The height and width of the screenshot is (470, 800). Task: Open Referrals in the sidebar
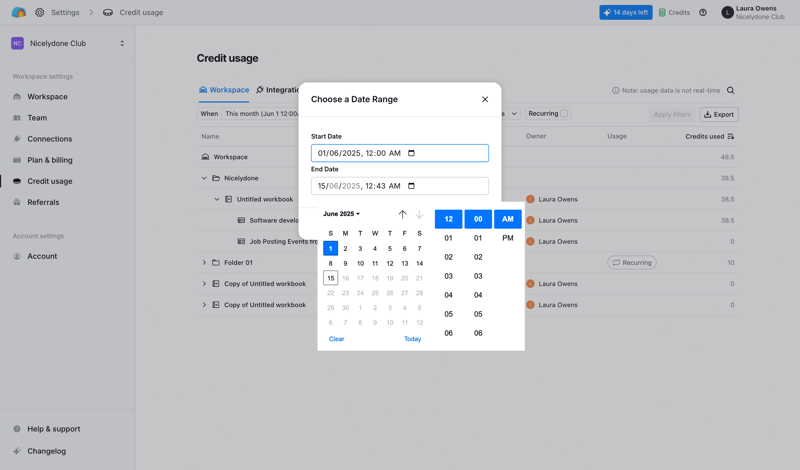43,202
